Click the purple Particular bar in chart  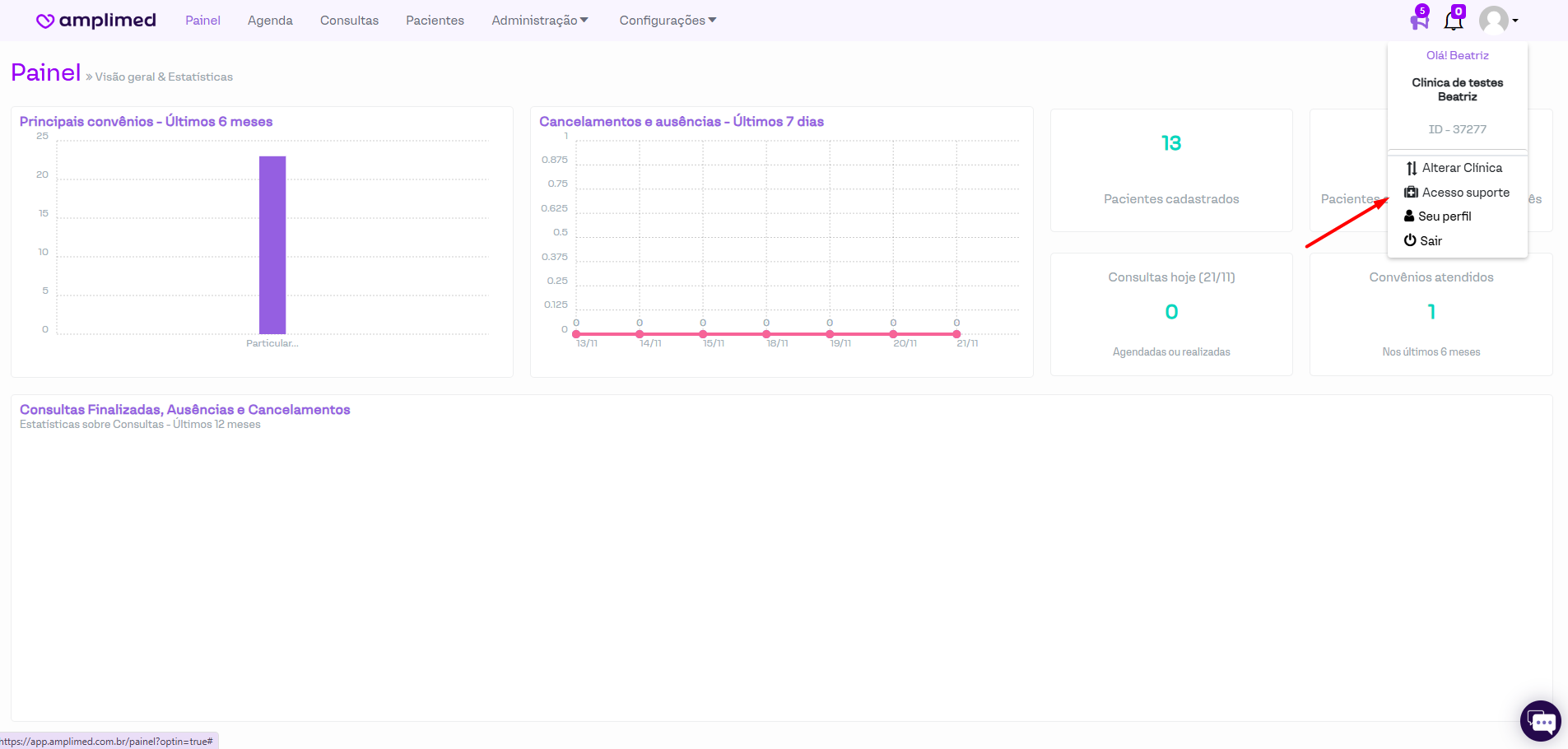click(x=272, y=244)
